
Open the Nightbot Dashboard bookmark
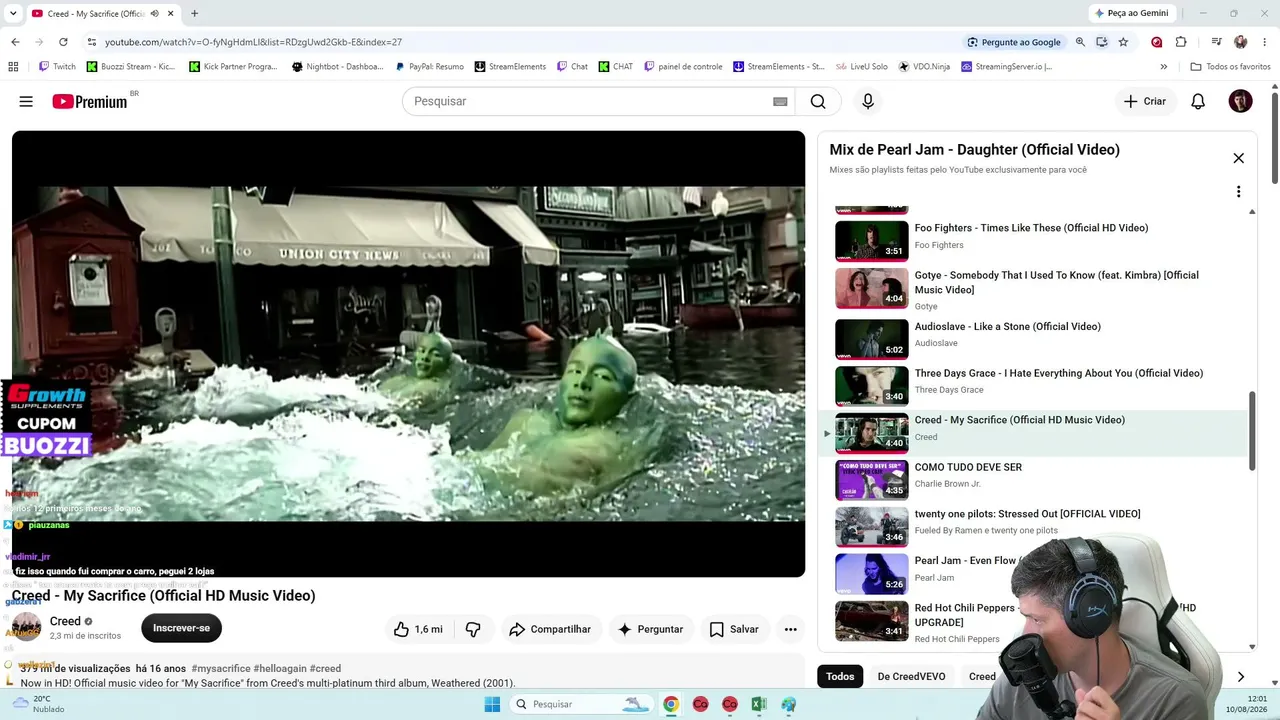[x=338, y=67]
